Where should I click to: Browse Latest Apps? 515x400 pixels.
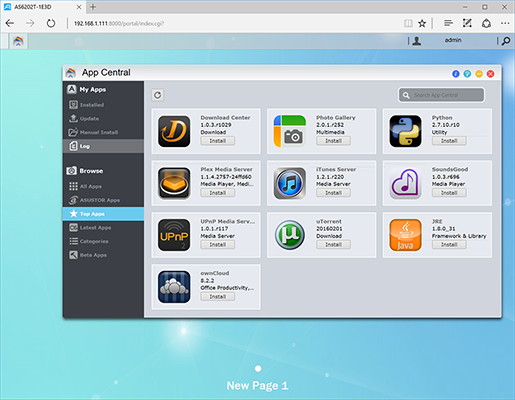[103, 228]
